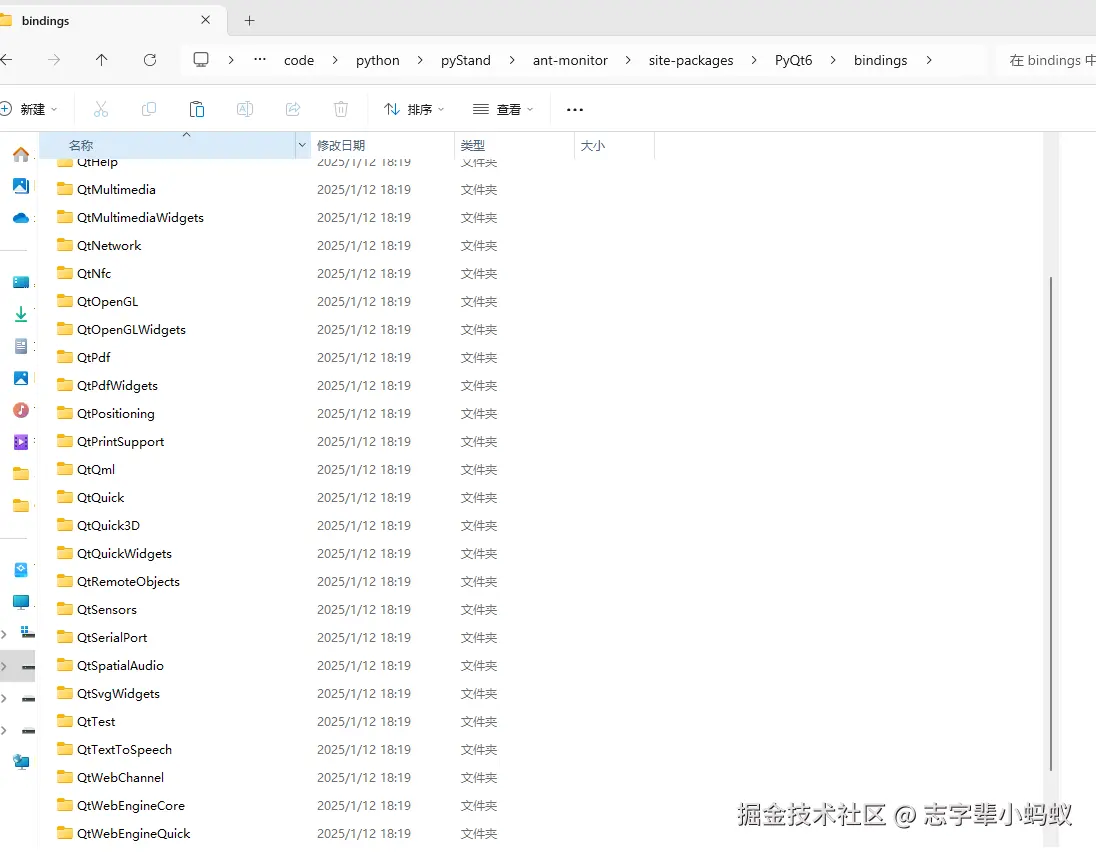This screenshot has width=1096, height=852.
Task: Sort by the Size column header
Action: tap(614, 145)
